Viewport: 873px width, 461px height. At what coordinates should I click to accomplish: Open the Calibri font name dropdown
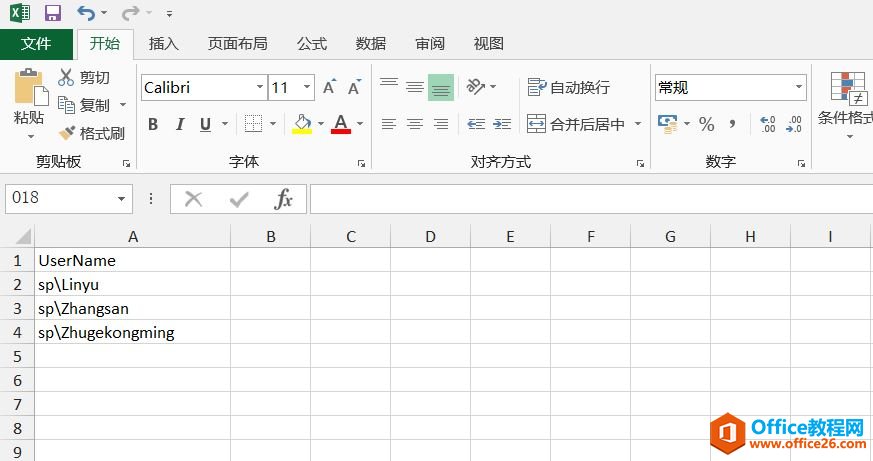click(259, 87)
